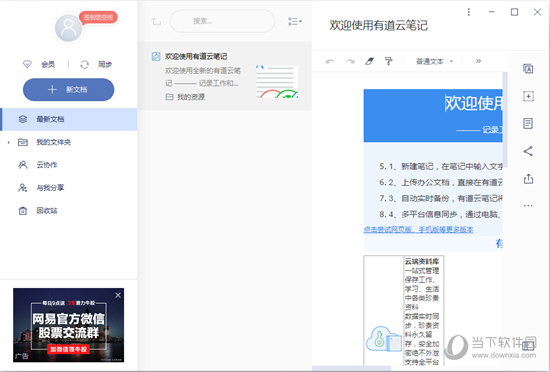Click the note preview thumbnail in list

(277, 81)
